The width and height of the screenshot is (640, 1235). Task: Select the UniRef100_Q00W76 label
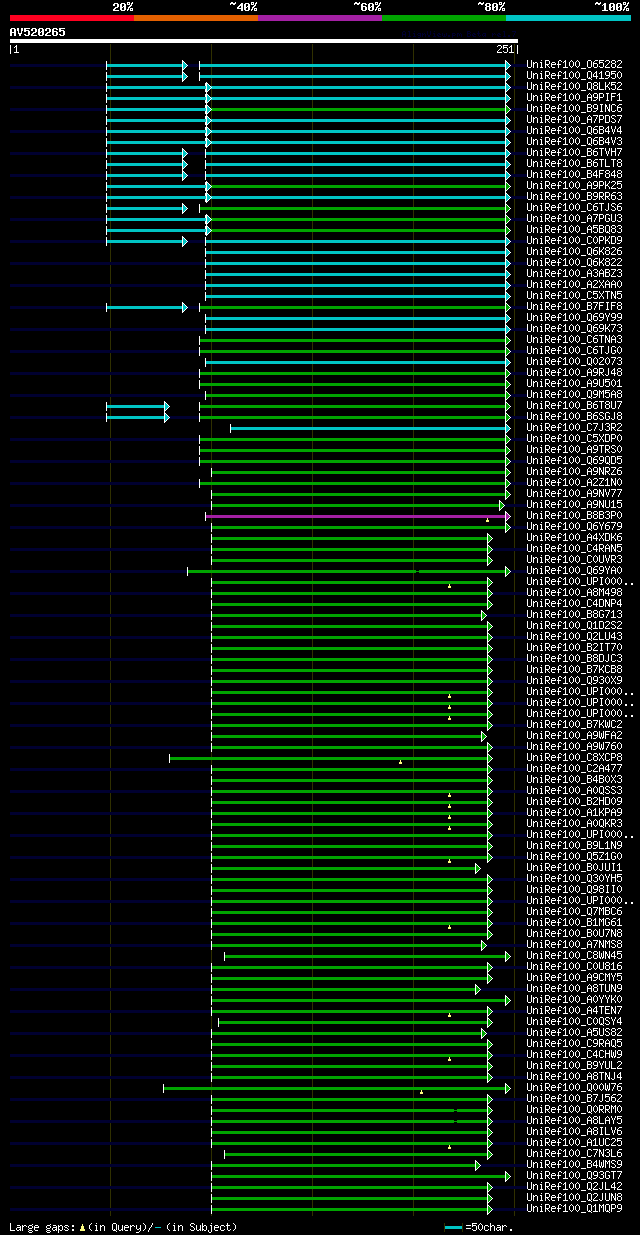(574, 1087)
